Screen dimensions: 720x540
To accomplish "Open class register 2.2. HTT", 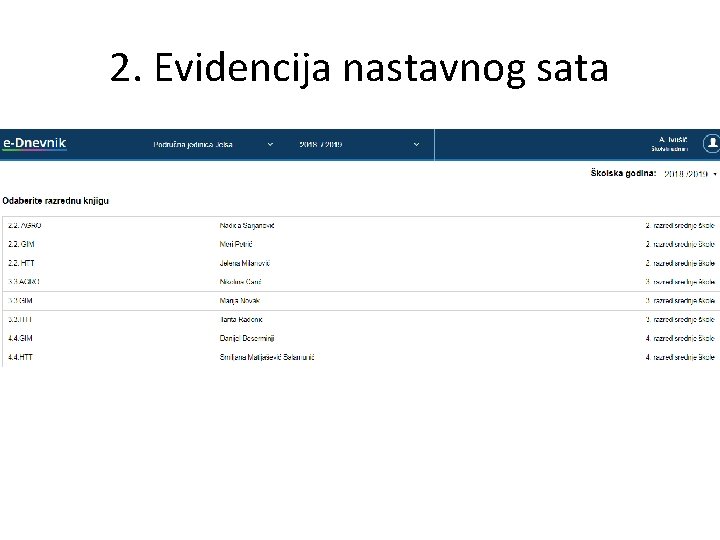I will (x=21, y=263).
